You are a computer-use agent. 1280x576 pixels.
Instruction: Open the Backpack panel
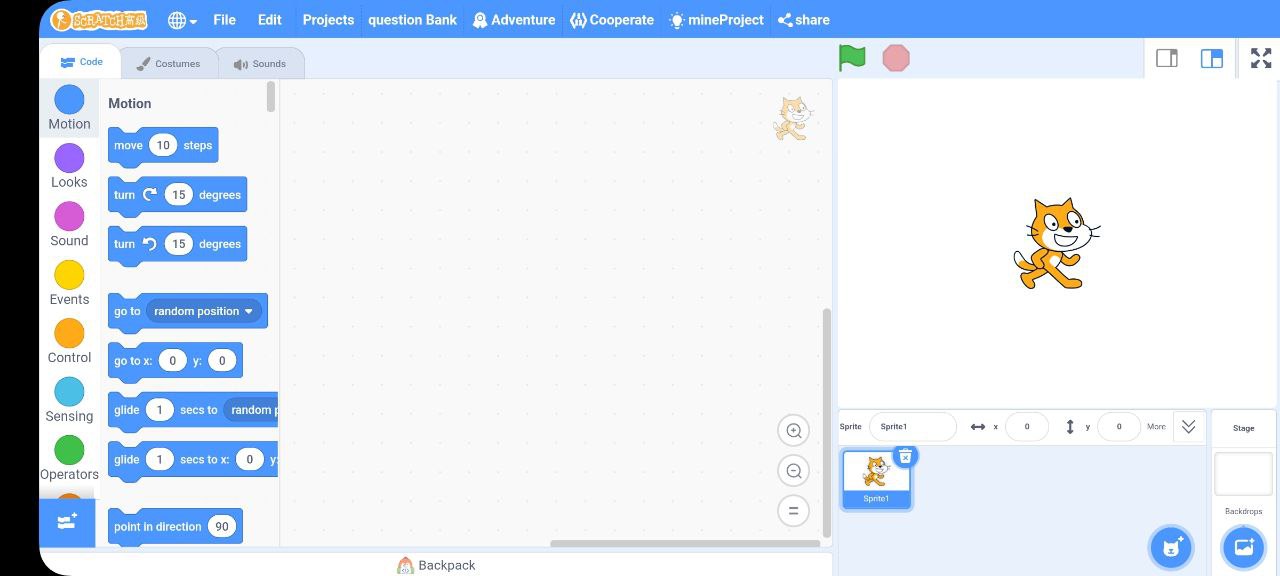tap(436, 565)
